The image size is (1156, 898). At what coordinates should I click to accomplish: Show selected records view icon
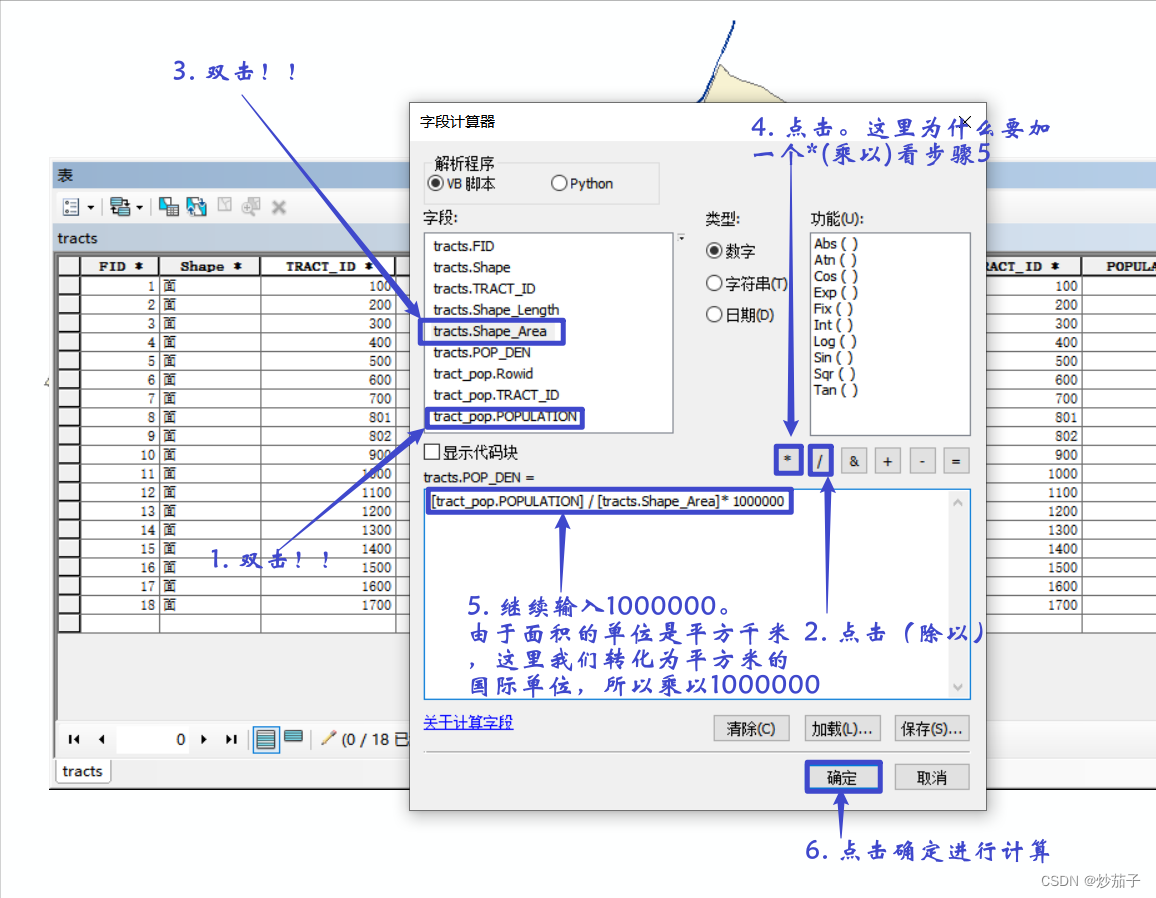[x=293, y=737]
